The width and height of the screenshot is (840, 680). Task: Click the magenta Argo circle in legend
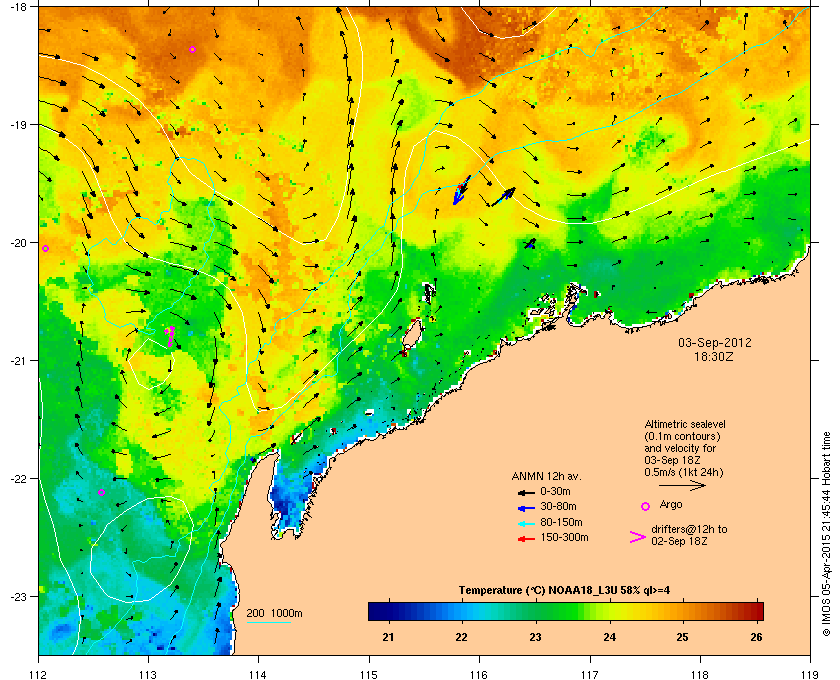click(646, 506)
